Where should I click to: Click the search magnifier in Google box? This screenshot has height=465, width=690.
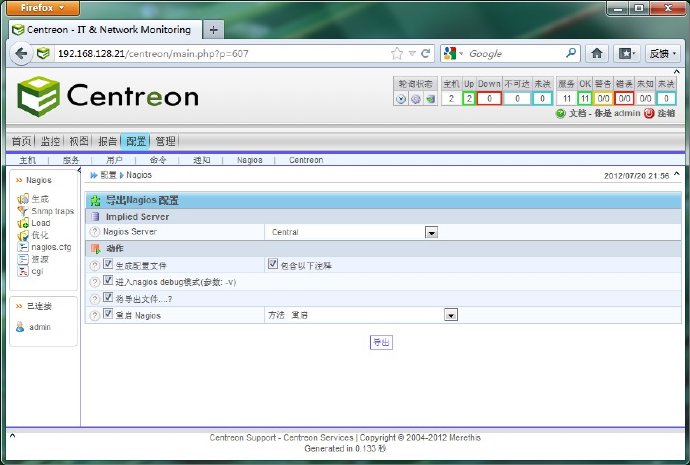point(571,53)
